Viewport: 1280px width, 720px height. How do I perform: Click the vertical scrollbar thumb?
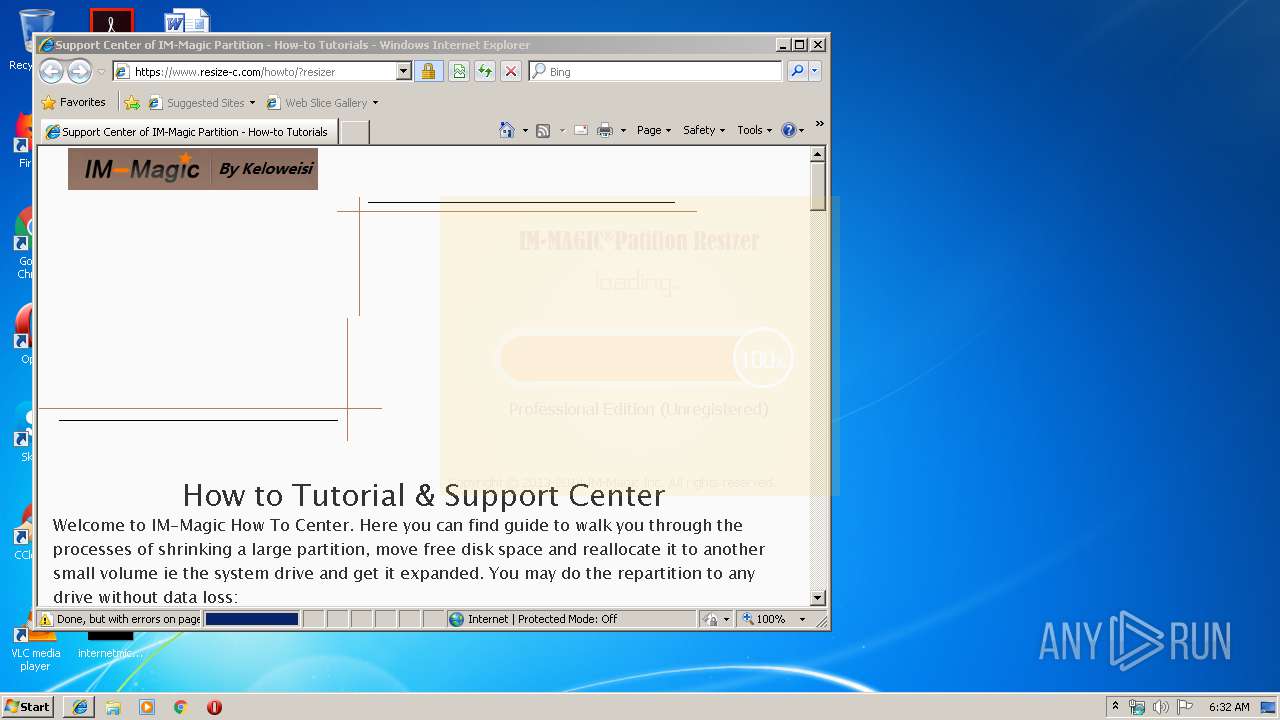pyautogui.click(x=818, y=186)
